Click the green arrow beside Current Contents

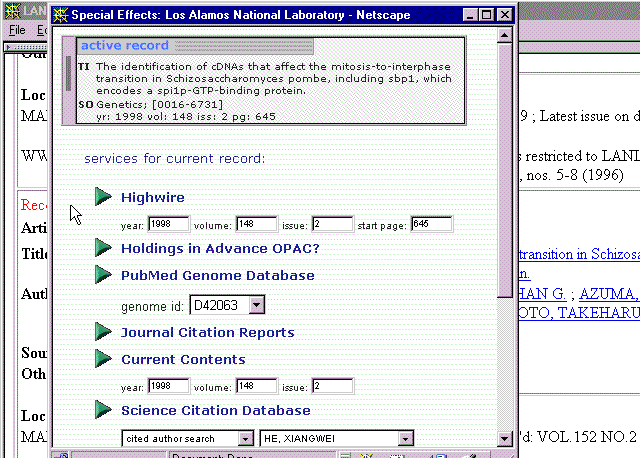point(103,359)
